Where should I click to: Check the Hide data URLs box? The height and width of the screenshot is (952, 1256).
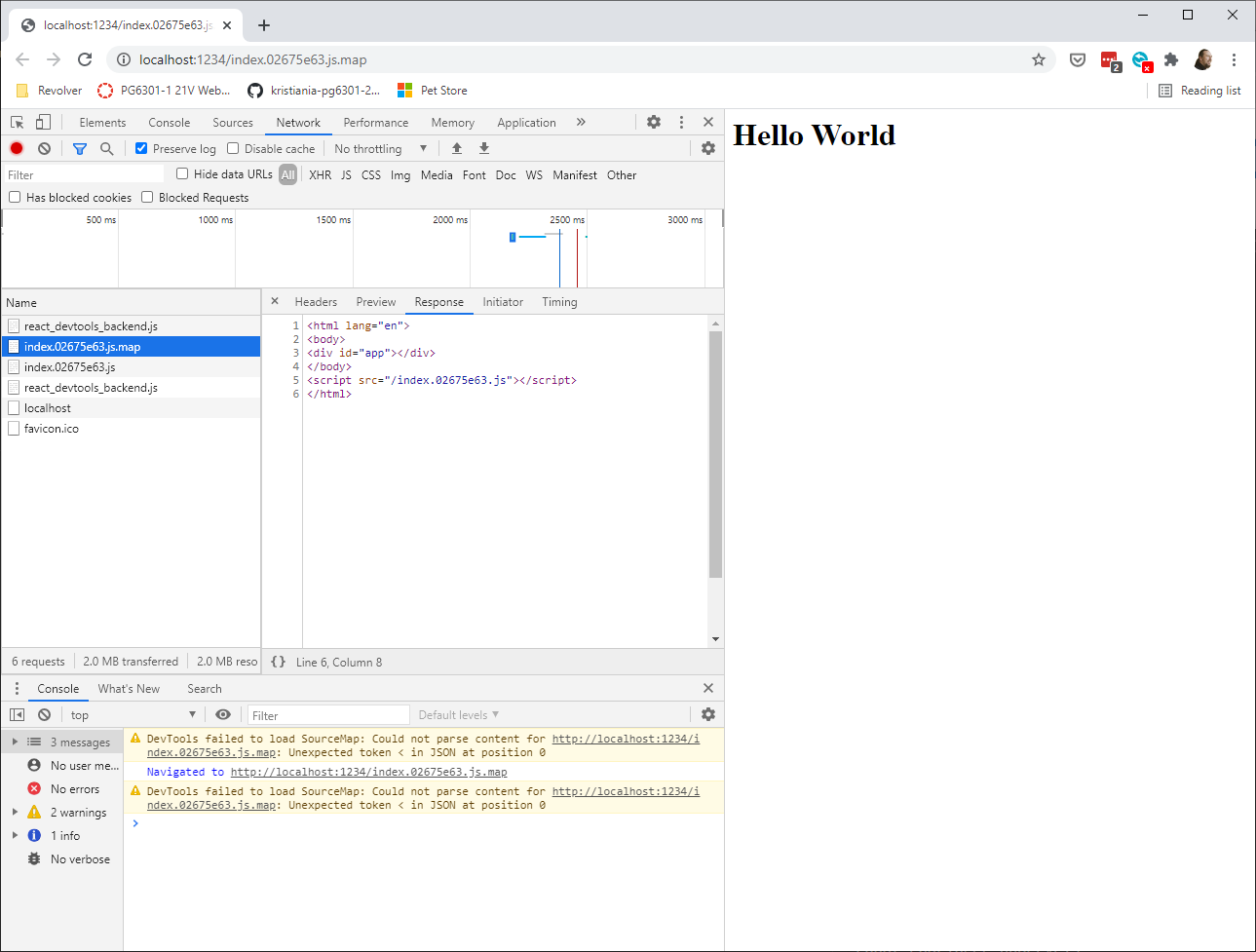(181, 173)
